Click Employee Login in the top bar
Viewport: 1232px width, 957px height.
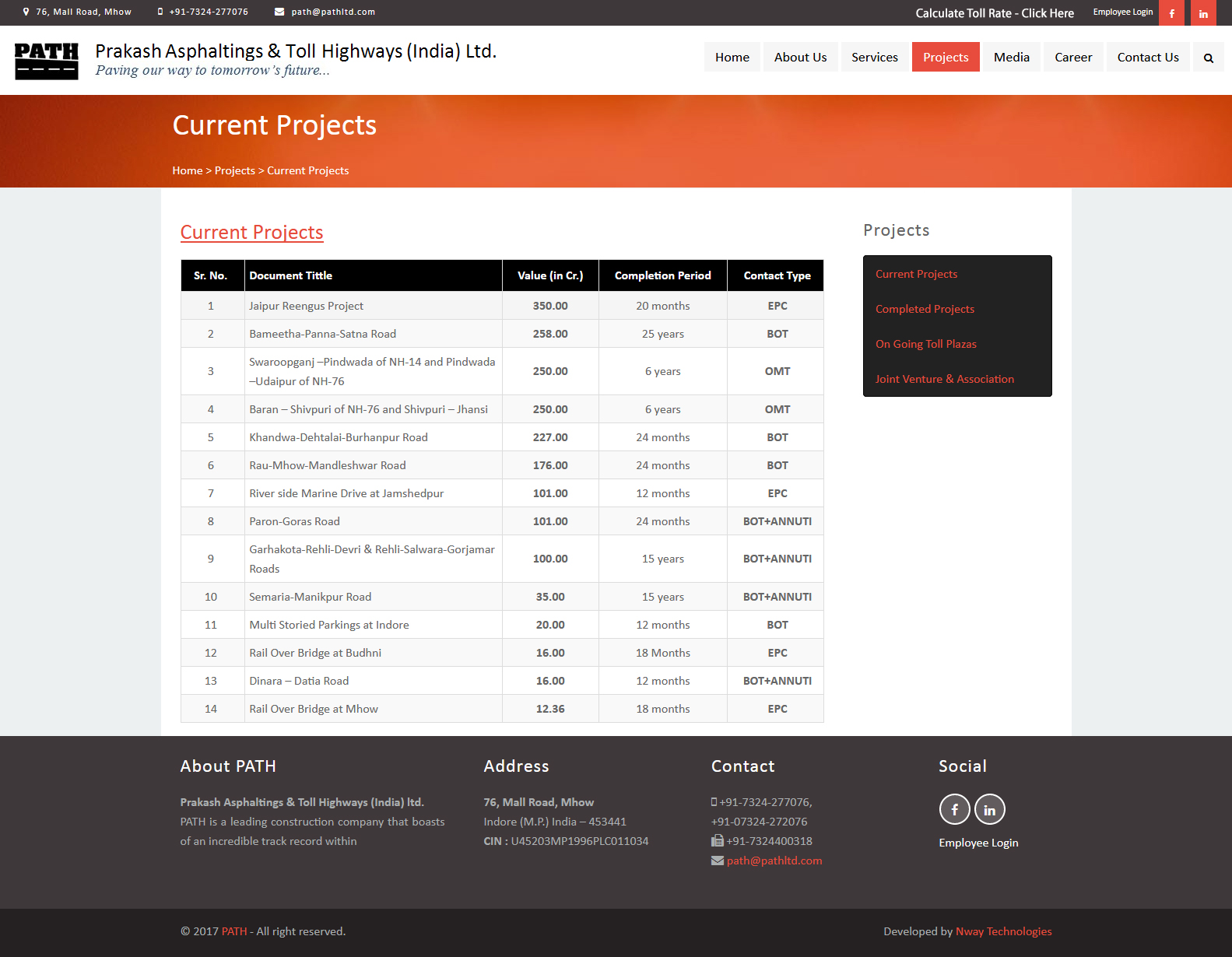(1122, 12)
